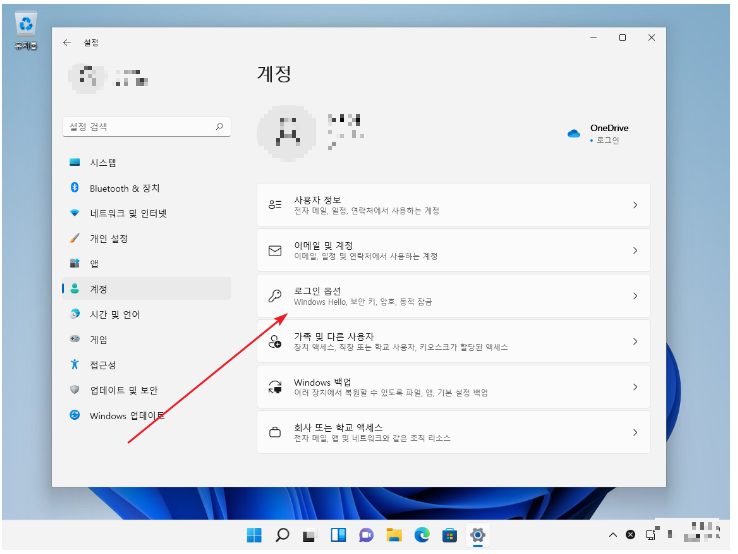Click the gamepad icon for 게임

74,339
